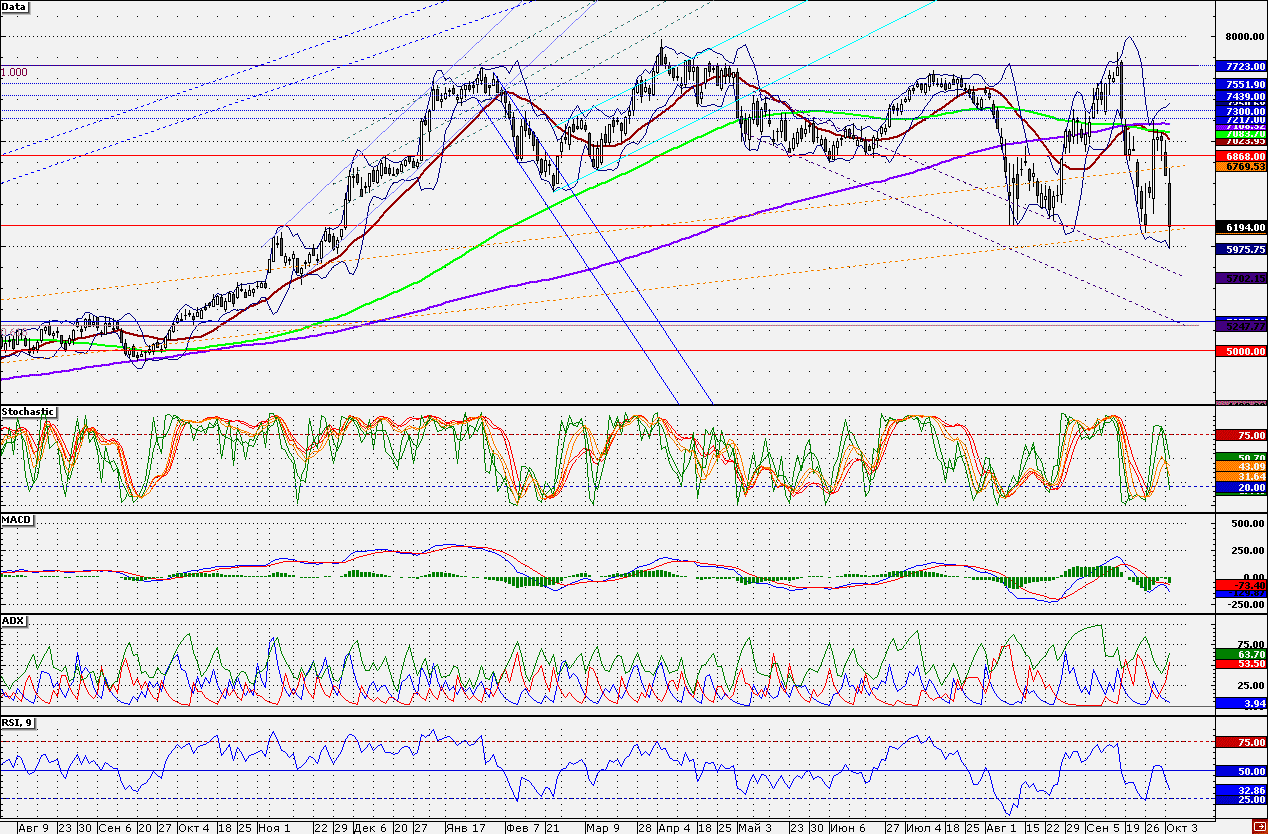Select the red 75.00 Stochastic level tag
1268x834 pixels.
tap(1241, 436)
